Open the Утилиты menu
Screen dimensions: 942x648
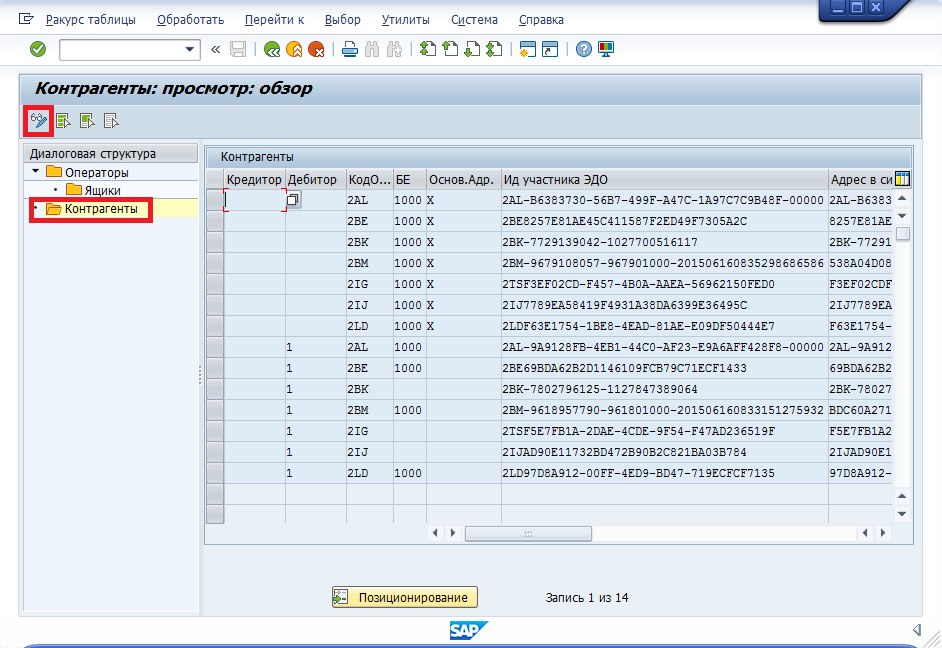click(405, 20)
